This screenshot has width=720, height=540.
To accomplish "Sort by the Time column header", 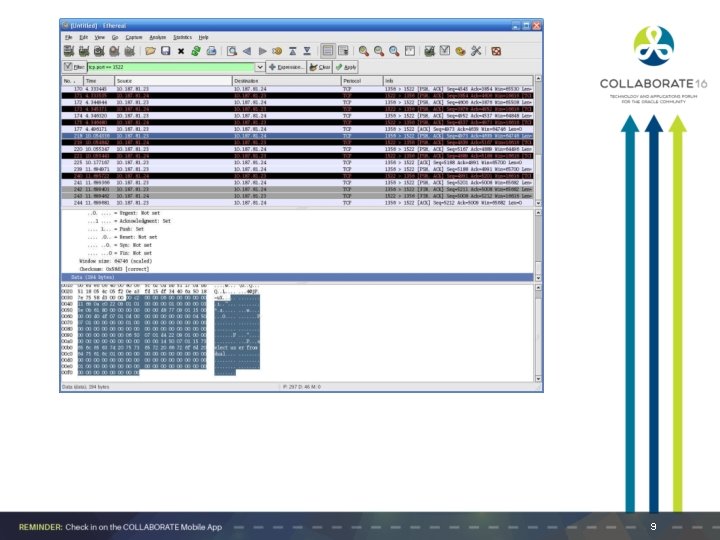I will click(x=99, y=81).
